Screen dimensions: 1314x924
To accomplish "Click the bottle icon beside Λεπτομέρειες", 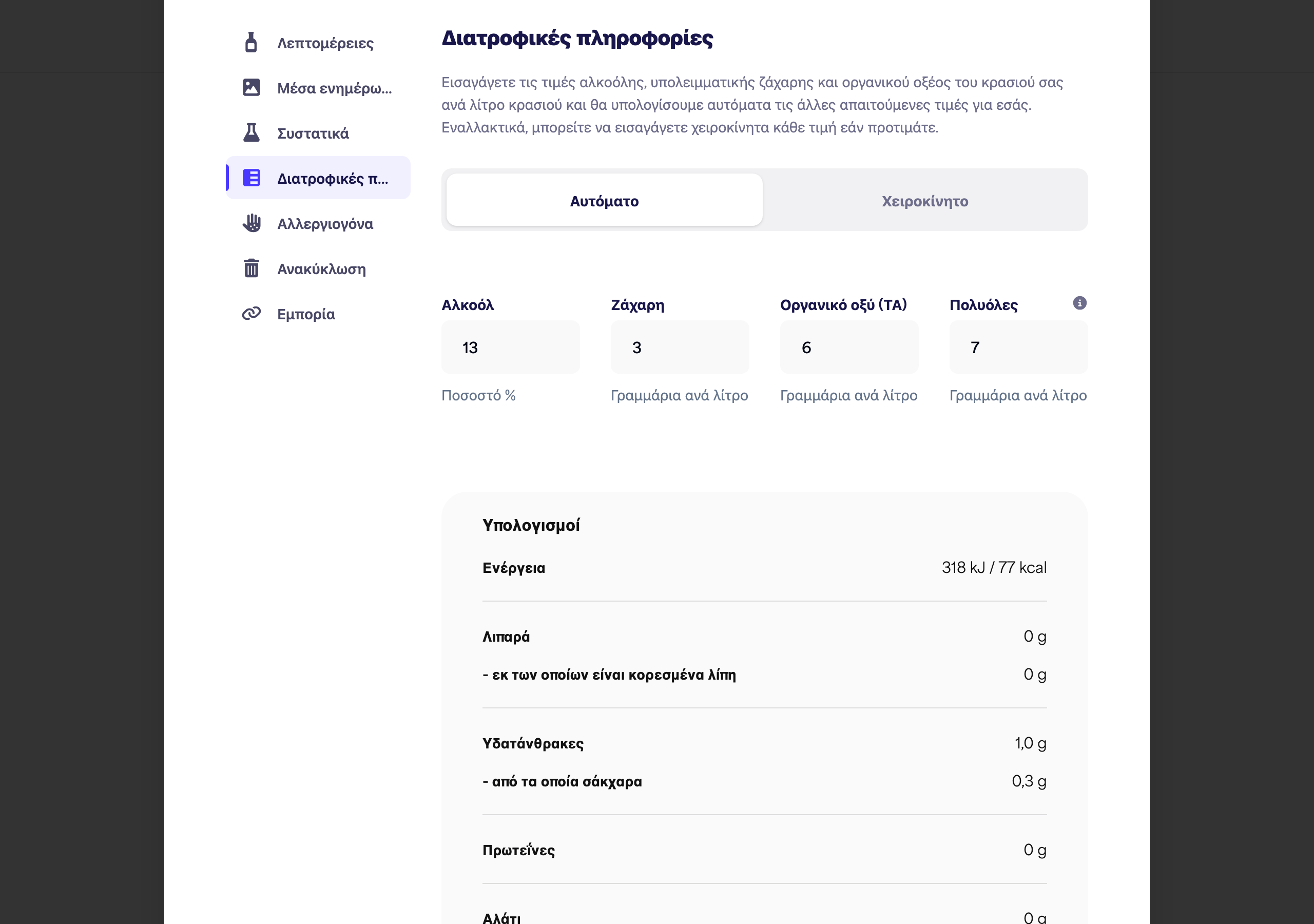I will tap(250, 43).
